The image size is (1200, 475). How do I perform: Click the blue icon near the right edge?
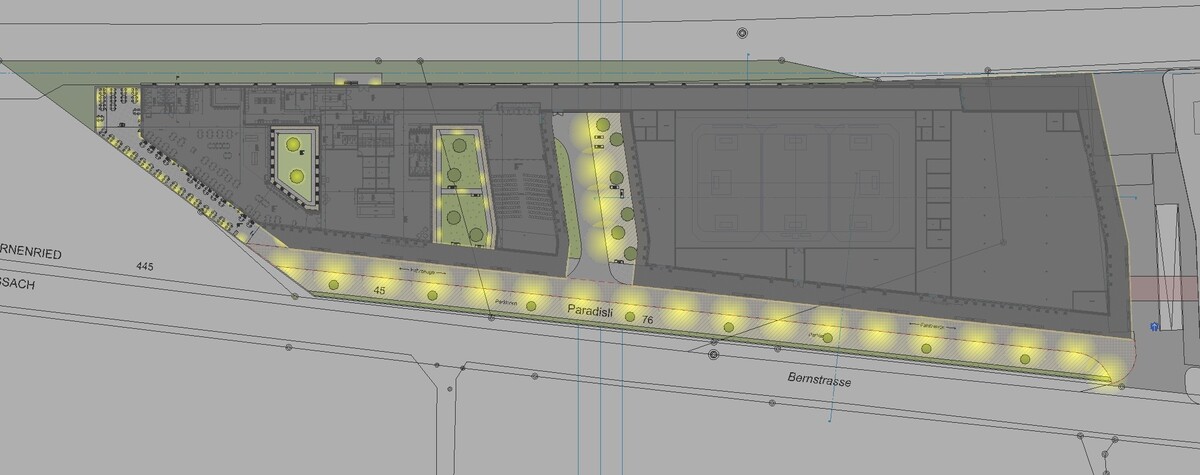coord(1155,327)
